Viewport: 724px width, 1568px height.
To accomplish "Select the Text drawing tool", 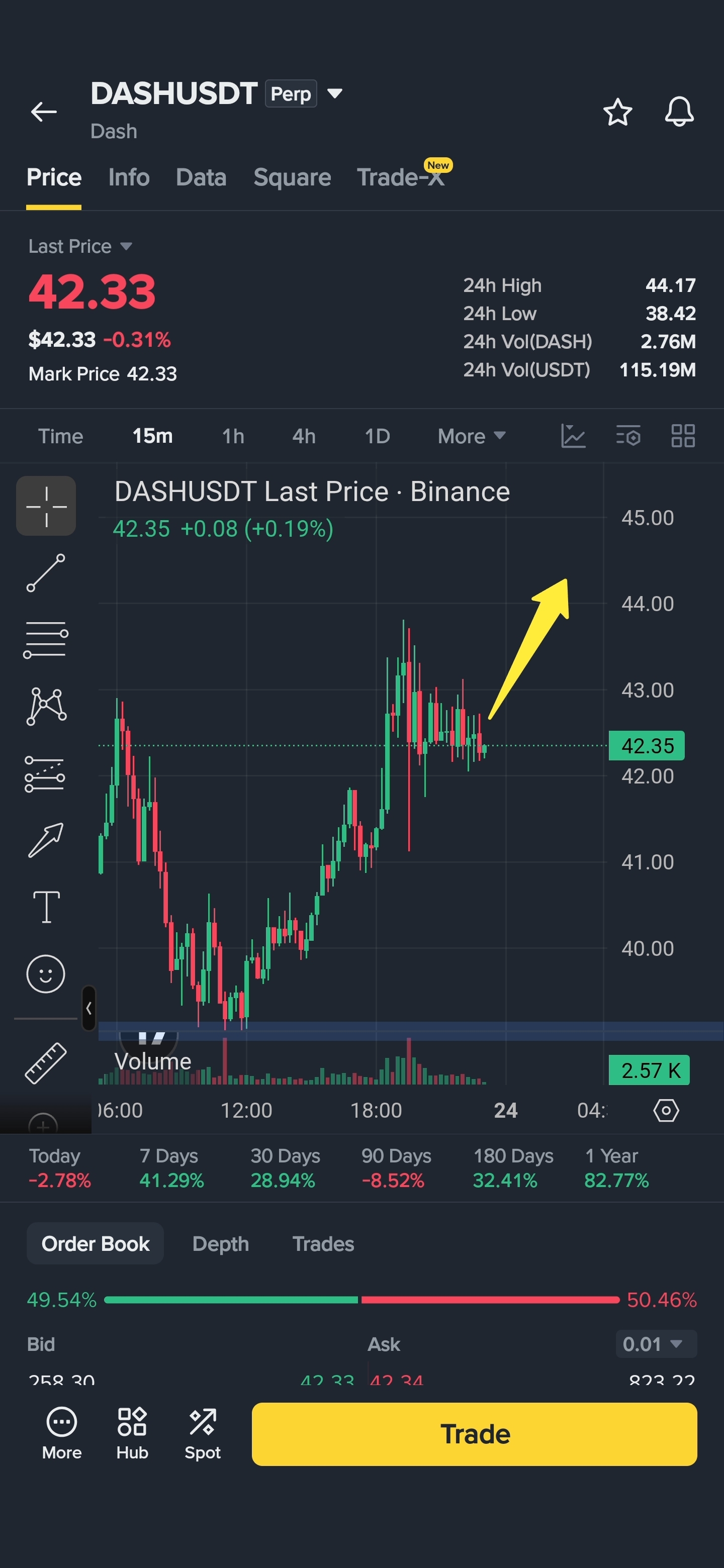I will [46, 907].
